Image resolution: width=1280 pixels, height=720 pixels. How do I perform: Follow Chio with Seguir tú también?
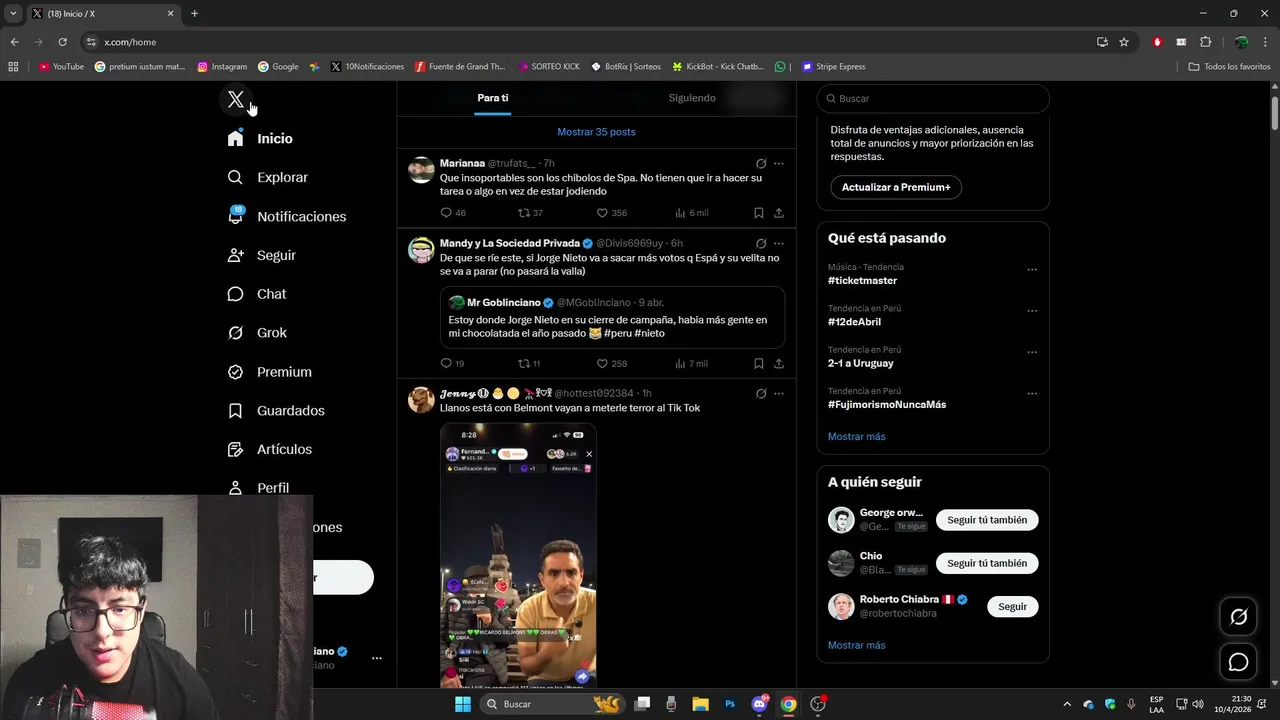point(987,563)
